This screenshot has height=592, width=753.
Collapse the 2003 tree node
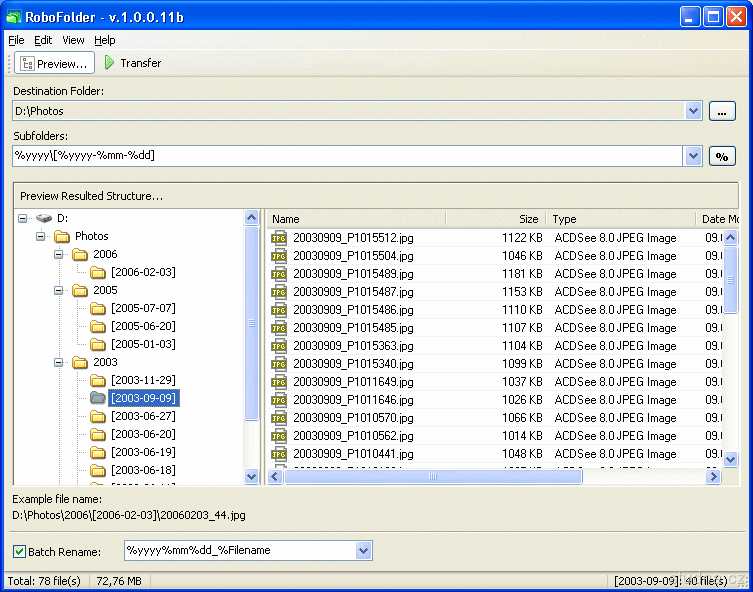[x=59, y=363]
